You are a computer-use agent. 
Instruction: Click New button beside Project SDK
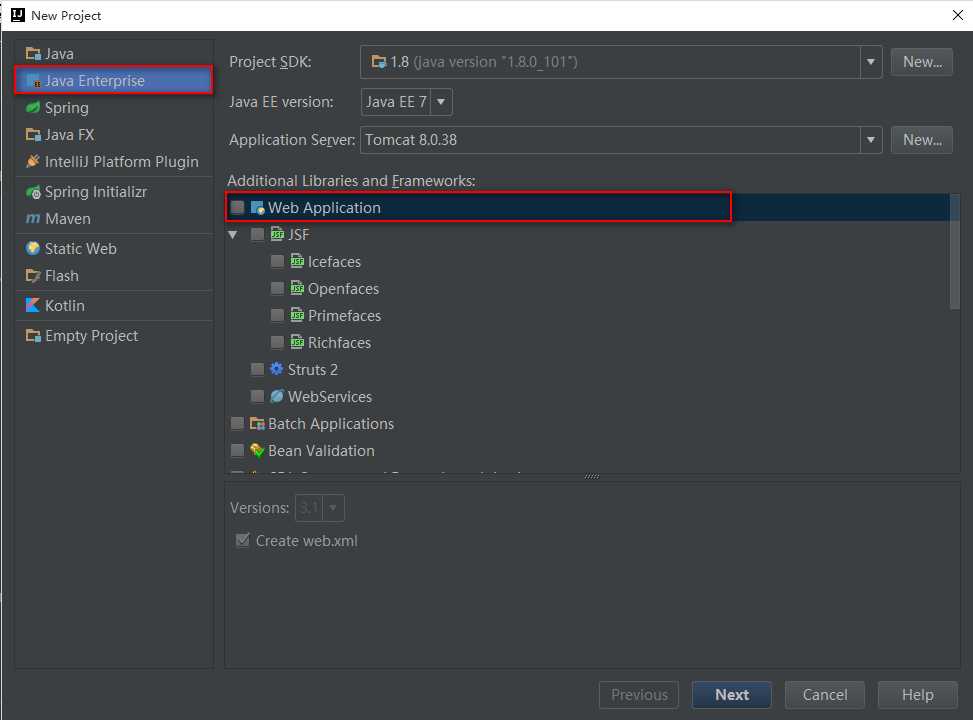(921, 62)
